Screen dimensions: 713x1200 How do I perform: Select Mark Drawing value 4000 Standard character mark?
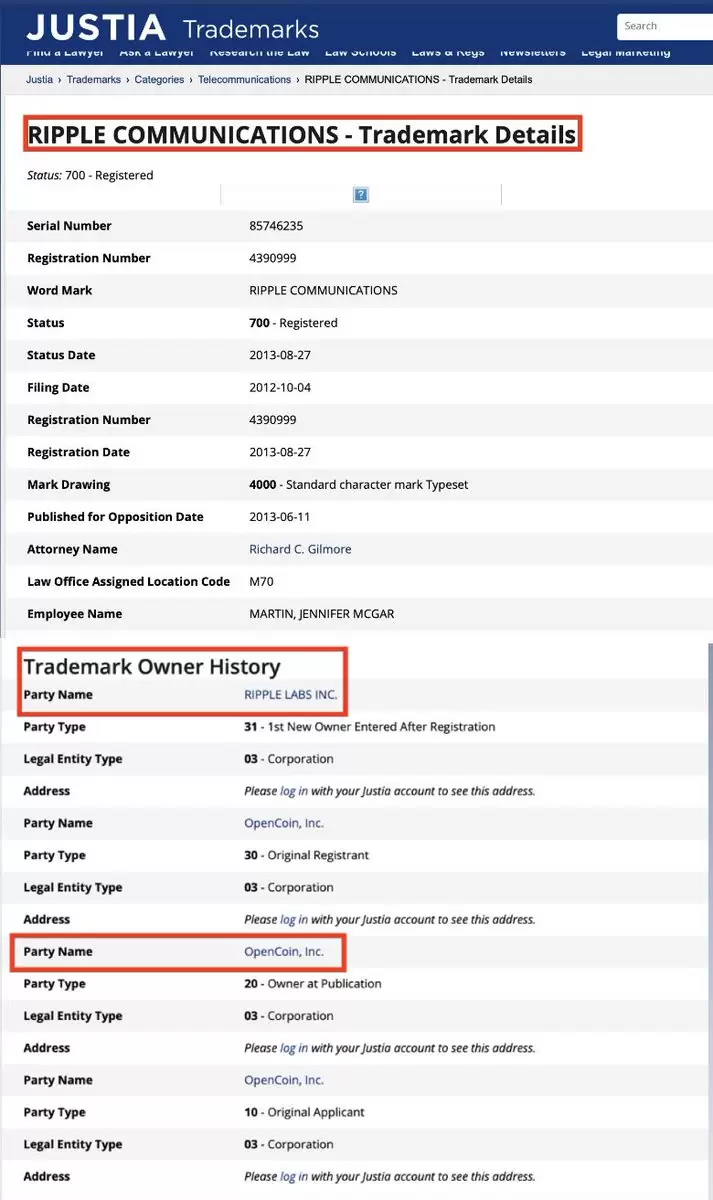358,484
